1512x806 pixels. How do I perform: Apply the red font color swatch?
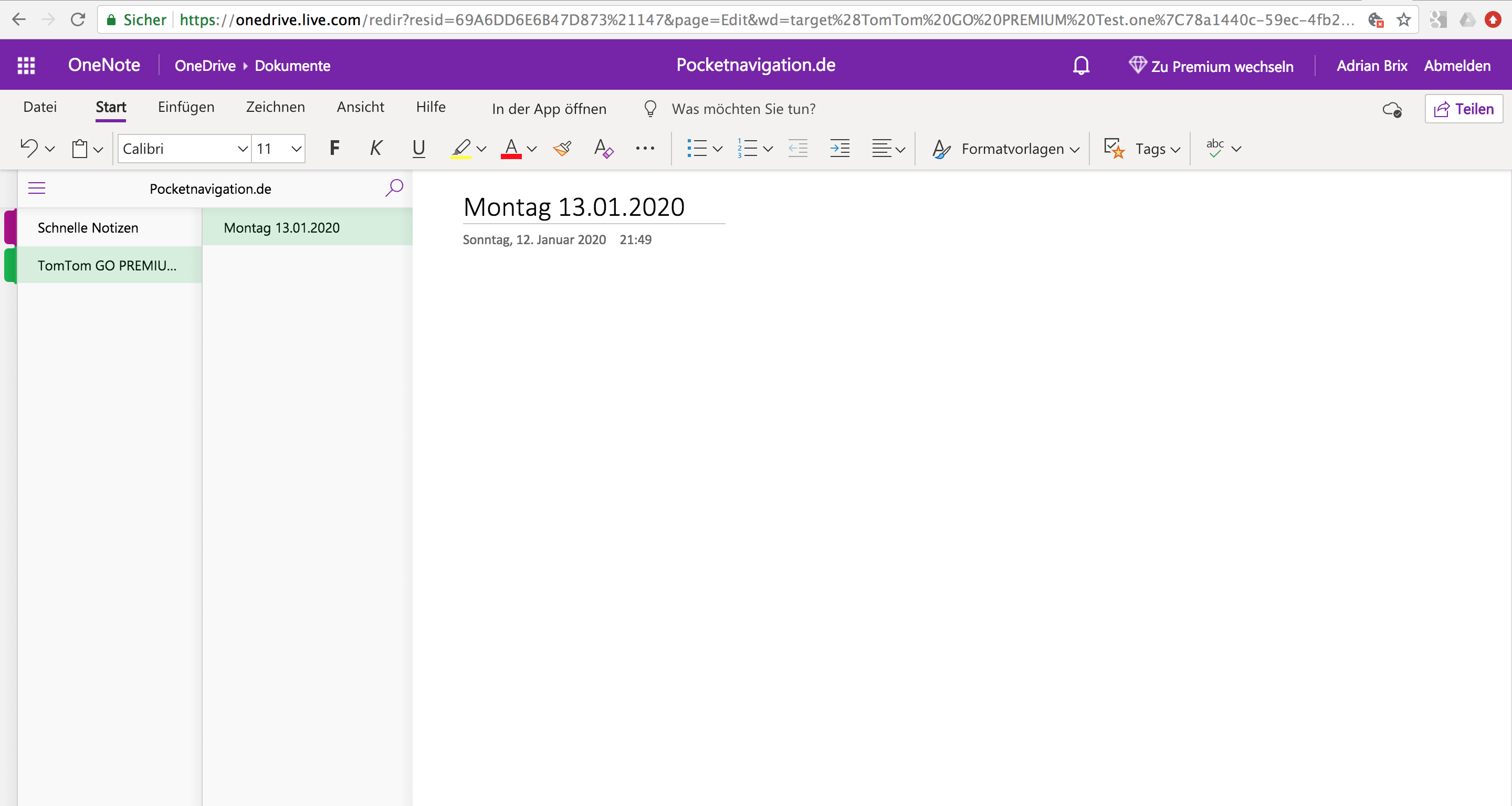pos(511,149)
